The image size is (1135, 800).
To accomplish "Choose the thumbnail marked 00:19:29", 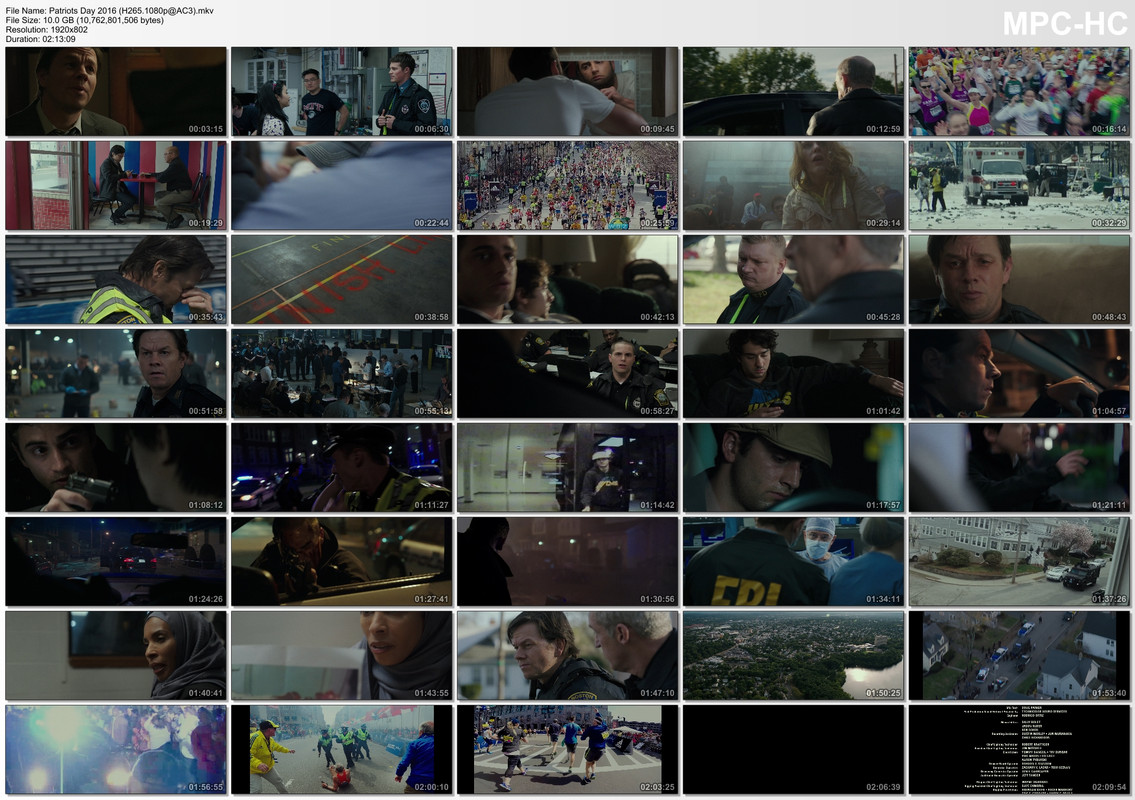I will pos(116,186).
